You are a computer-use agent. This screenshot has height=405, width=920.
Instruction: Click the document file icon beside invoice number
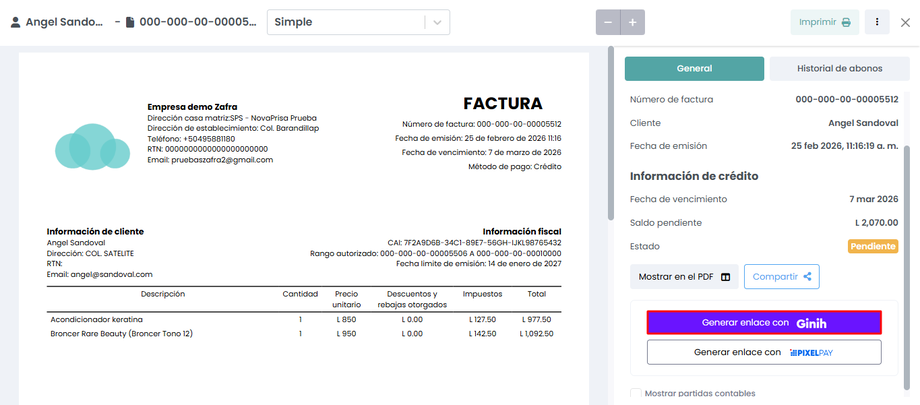click(x=130, y=22)
